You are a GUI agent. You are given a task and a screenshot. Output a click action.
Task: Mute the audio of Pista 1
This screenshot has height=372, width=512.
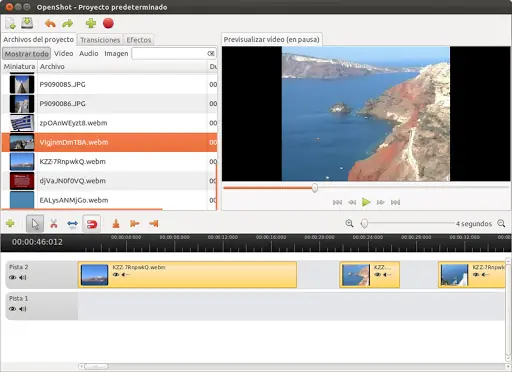[23, 309]
